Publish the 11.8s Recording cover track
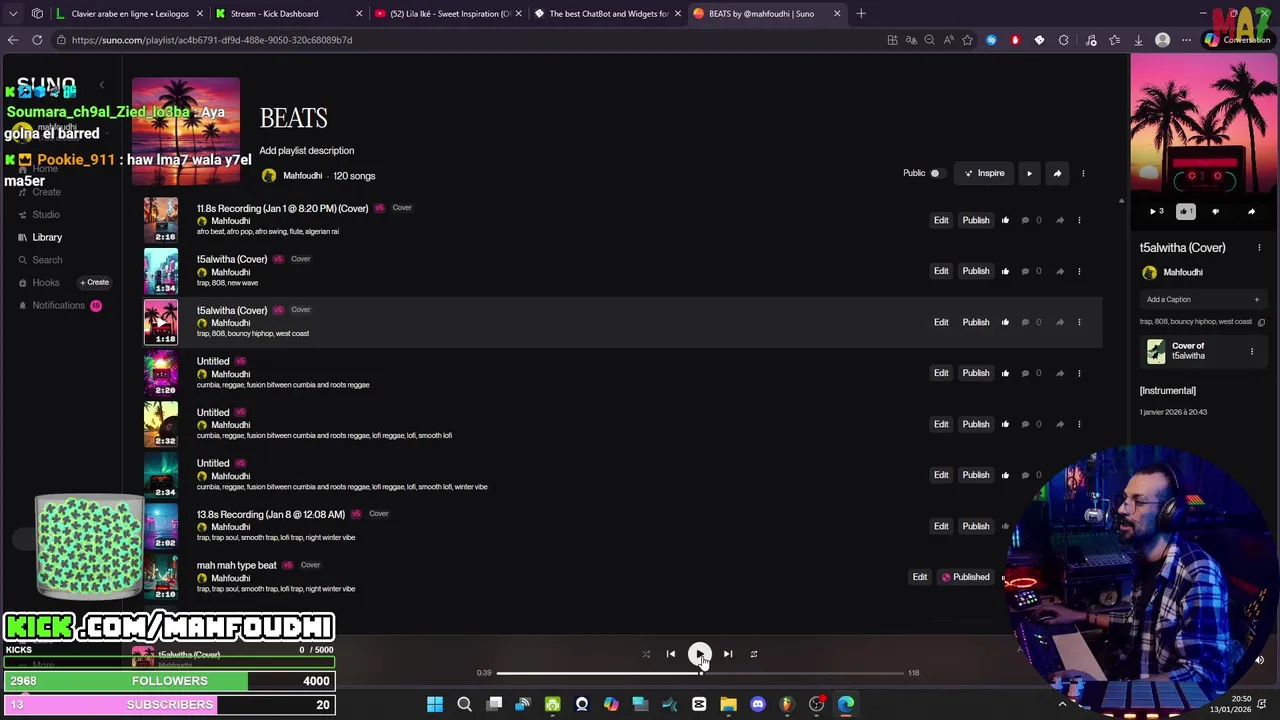1280x720 pixels. click(976, 220)
